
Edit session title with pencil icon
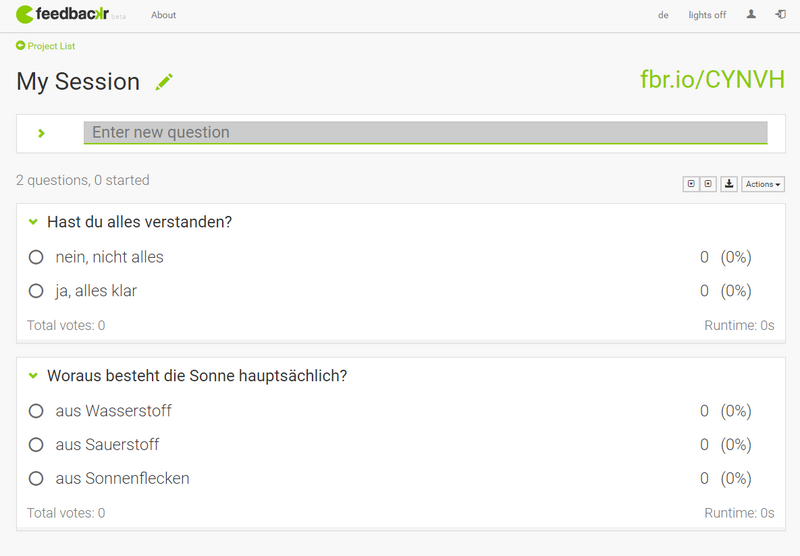164,82
